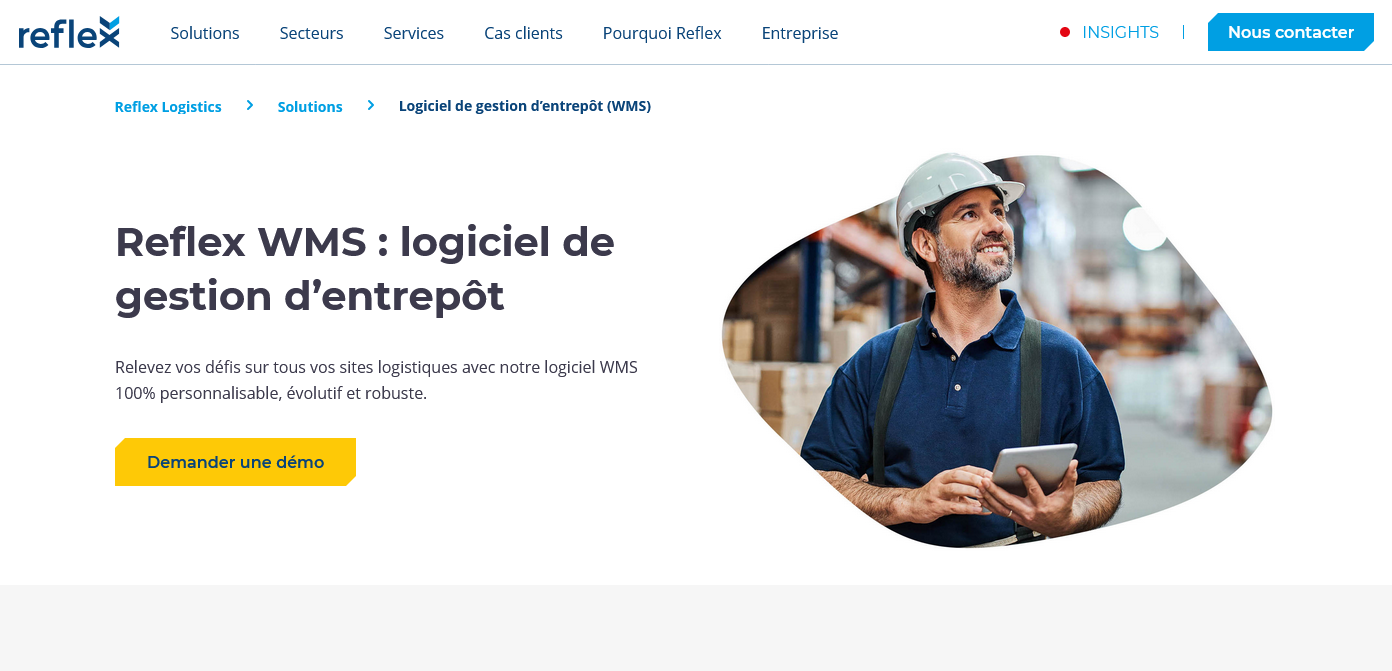Click the Demander une démo button
Screen dimensions: 1392x671
click(x=235, y=462)
